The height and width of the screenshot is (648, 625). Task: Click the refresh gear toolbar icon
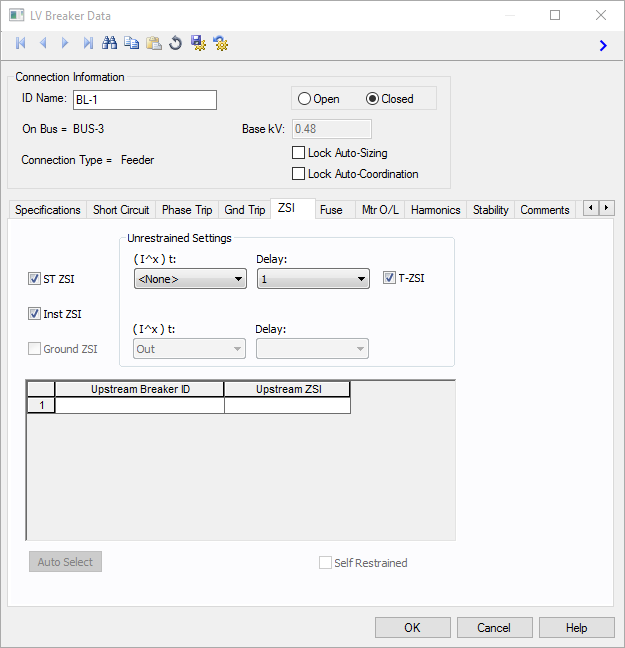click(220, 43)
